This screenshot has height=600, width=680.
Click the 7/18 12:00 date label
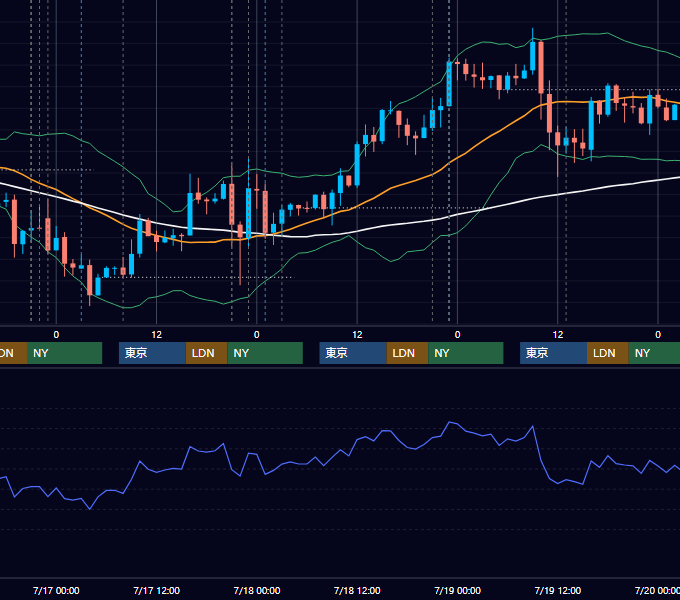pyautogui.click(x=357, y=590)
